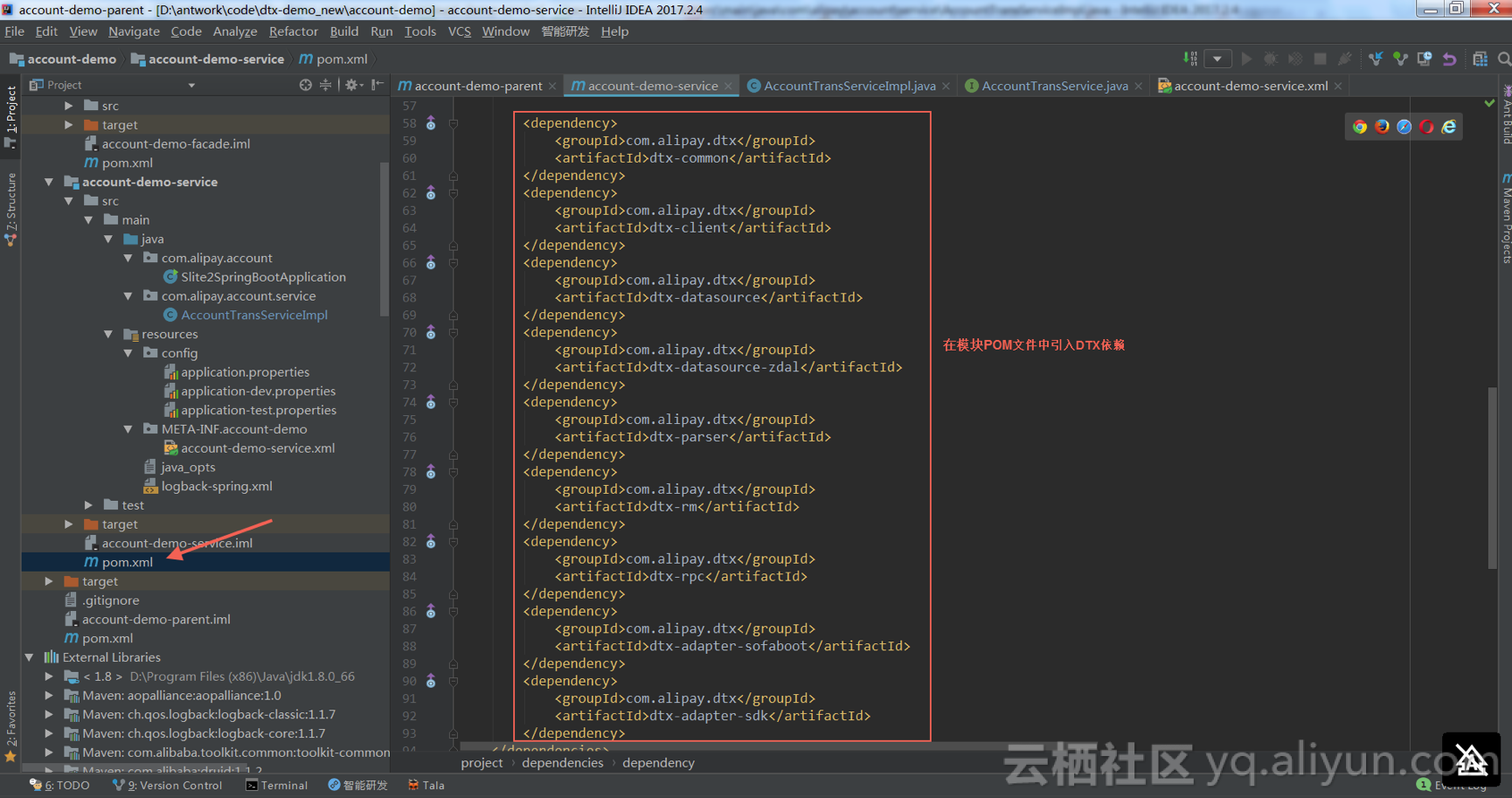Viewport: 1512px width, 798px height.
Task: Switch to AccountTransService.java tab
Action: [x=1054, y=86]
